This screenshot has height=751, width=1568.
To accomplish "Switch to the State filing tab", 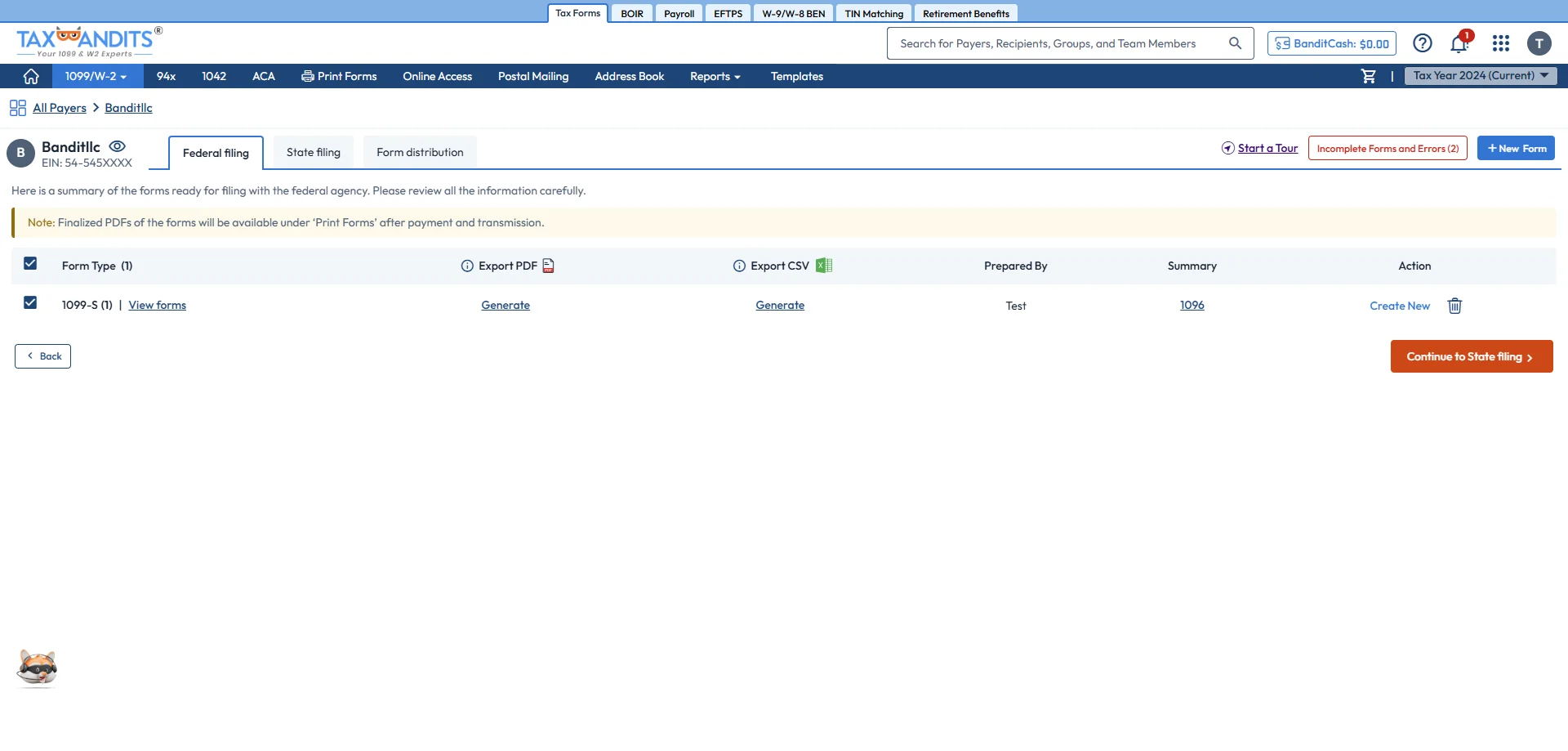I will pyautogui.click(x=314, y=152).
